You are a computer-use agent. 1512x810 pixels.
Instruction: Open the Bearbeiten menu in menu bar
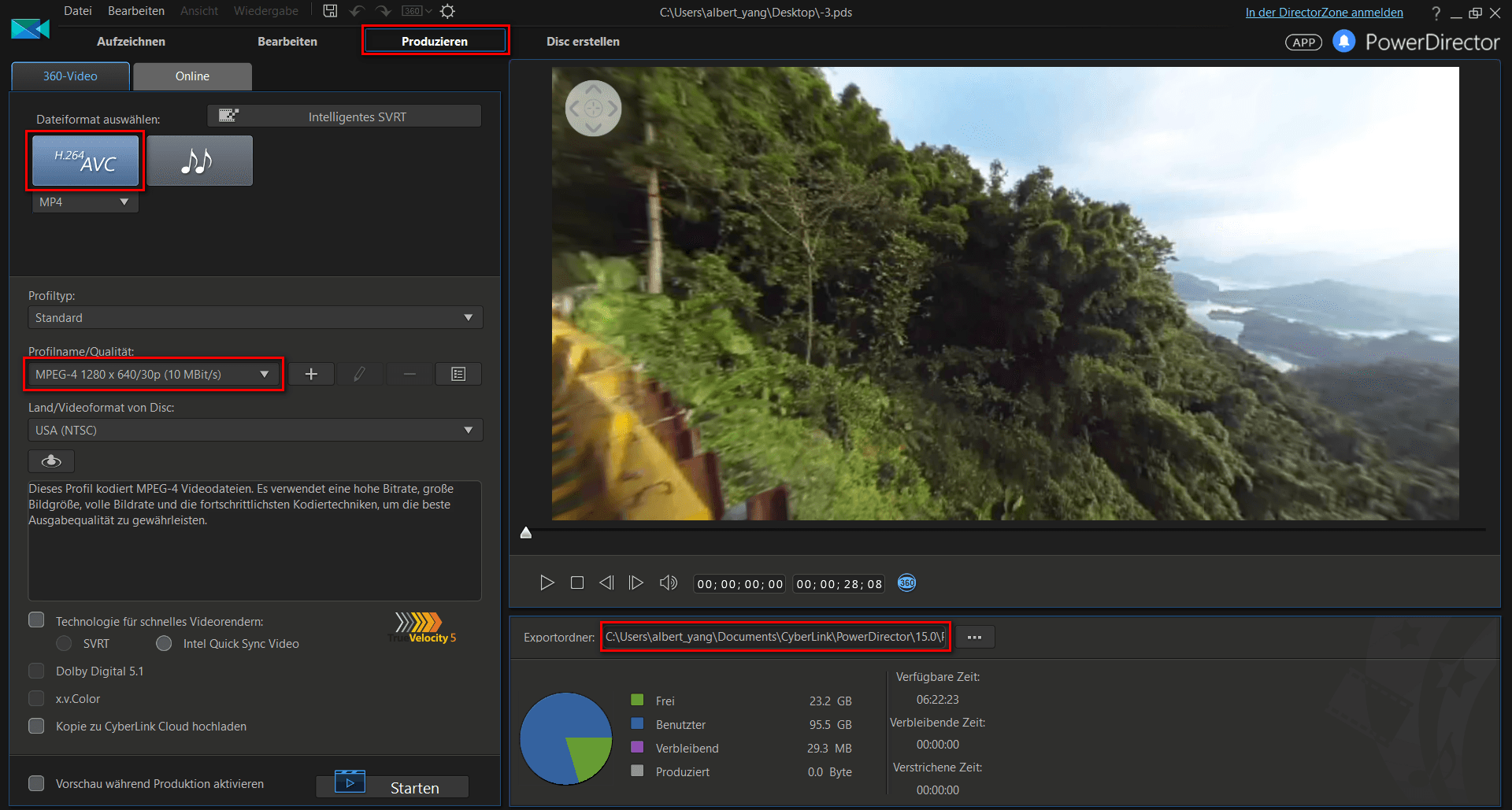point(136,11)
